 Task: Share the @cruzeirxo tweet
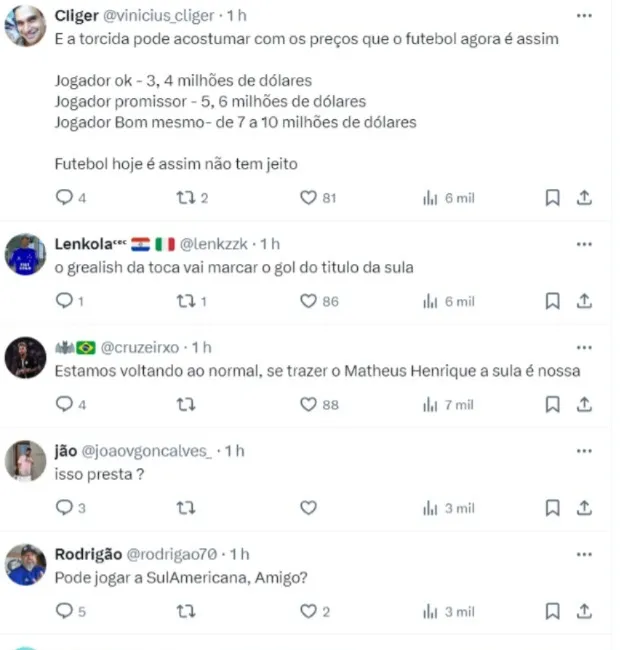pyautogui.click(x=584, y=404)
